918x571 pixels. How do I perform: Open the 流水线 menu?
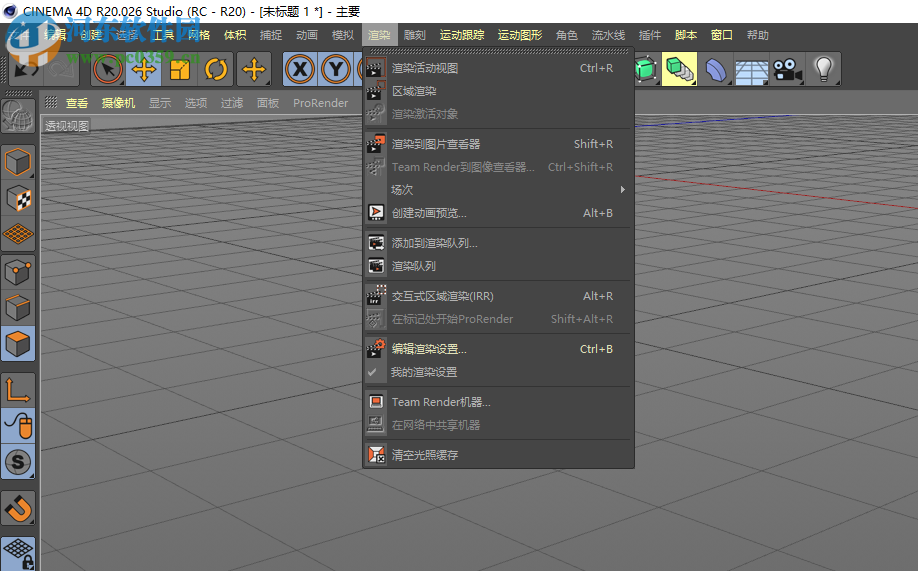point(608,35)
